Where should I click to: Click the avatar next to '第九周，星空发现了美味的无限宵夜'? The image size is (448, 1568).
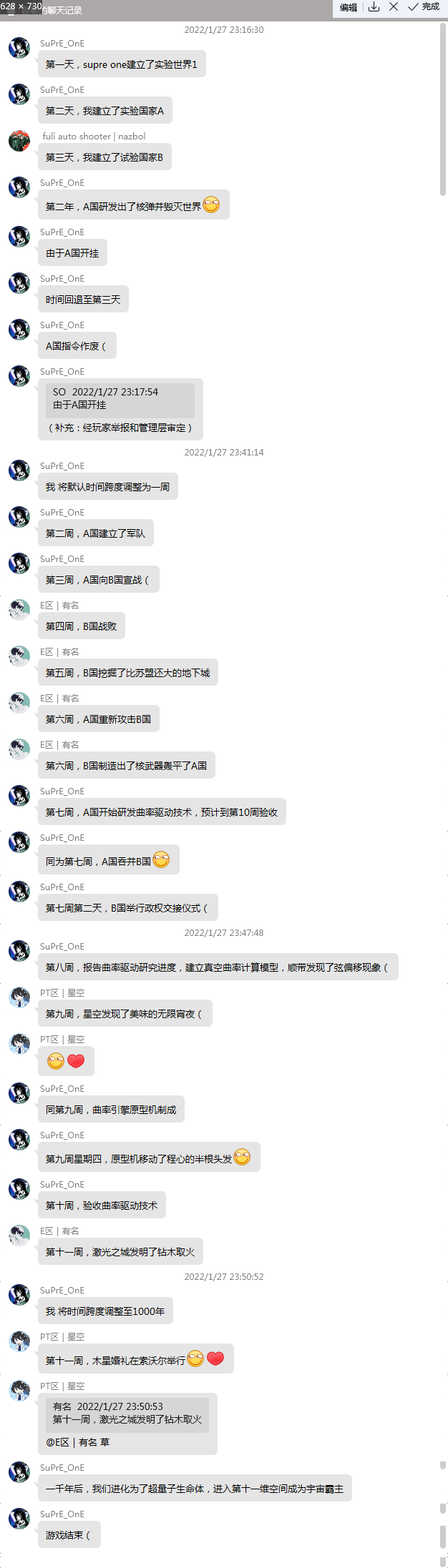coord(19,997)
